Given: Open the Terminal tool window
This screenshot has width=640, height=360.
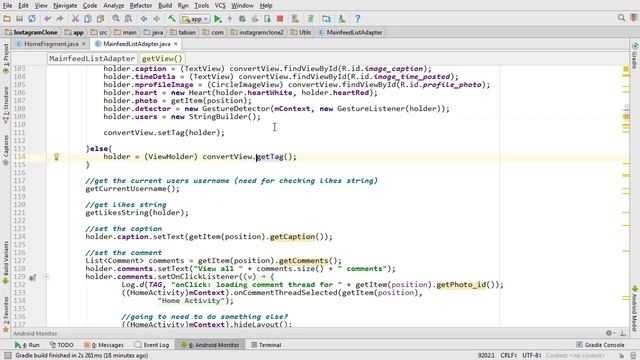Looking at the screenshot, I should [x=266, y=345].
